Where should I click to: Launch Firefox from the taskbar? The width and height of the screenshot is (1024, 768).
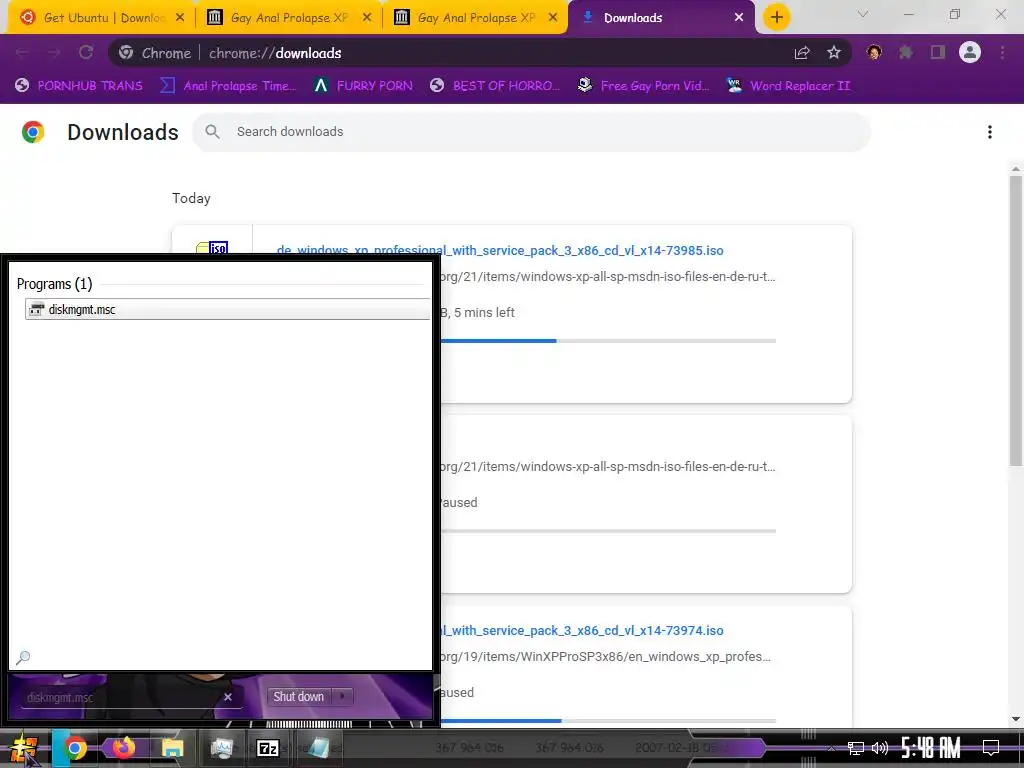pos(123,748)
